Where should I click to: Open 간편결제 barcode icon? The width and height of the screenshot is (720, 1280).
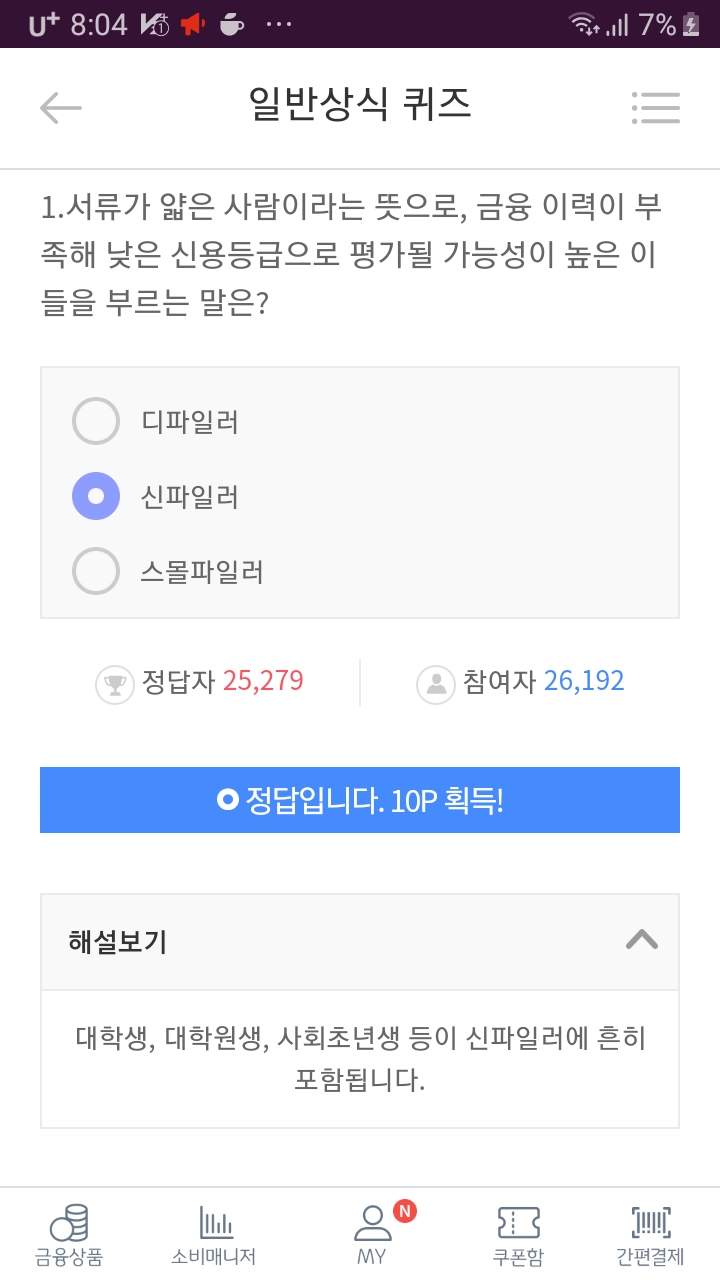pyautogui.click(x=651, y=1222)
